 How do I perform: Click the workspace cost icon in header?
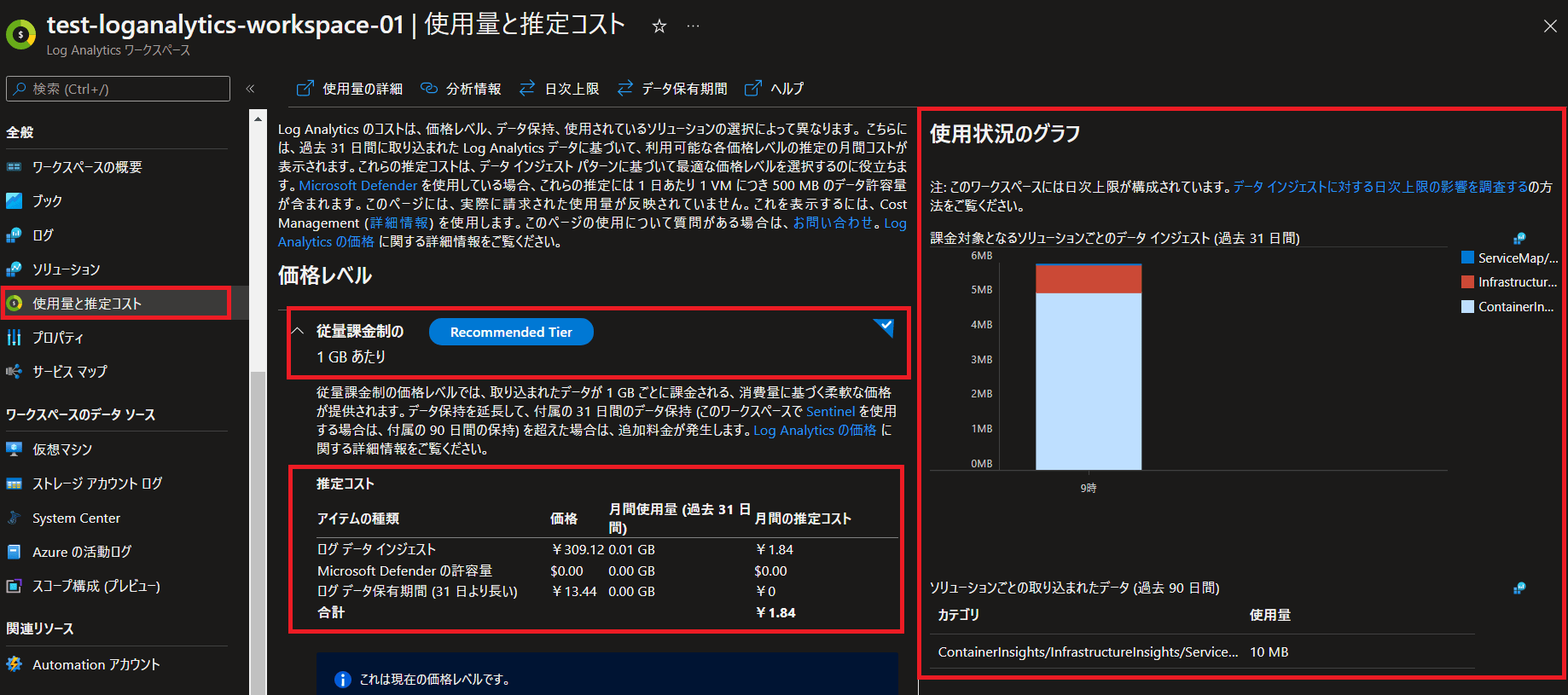(x=20, y=34)
